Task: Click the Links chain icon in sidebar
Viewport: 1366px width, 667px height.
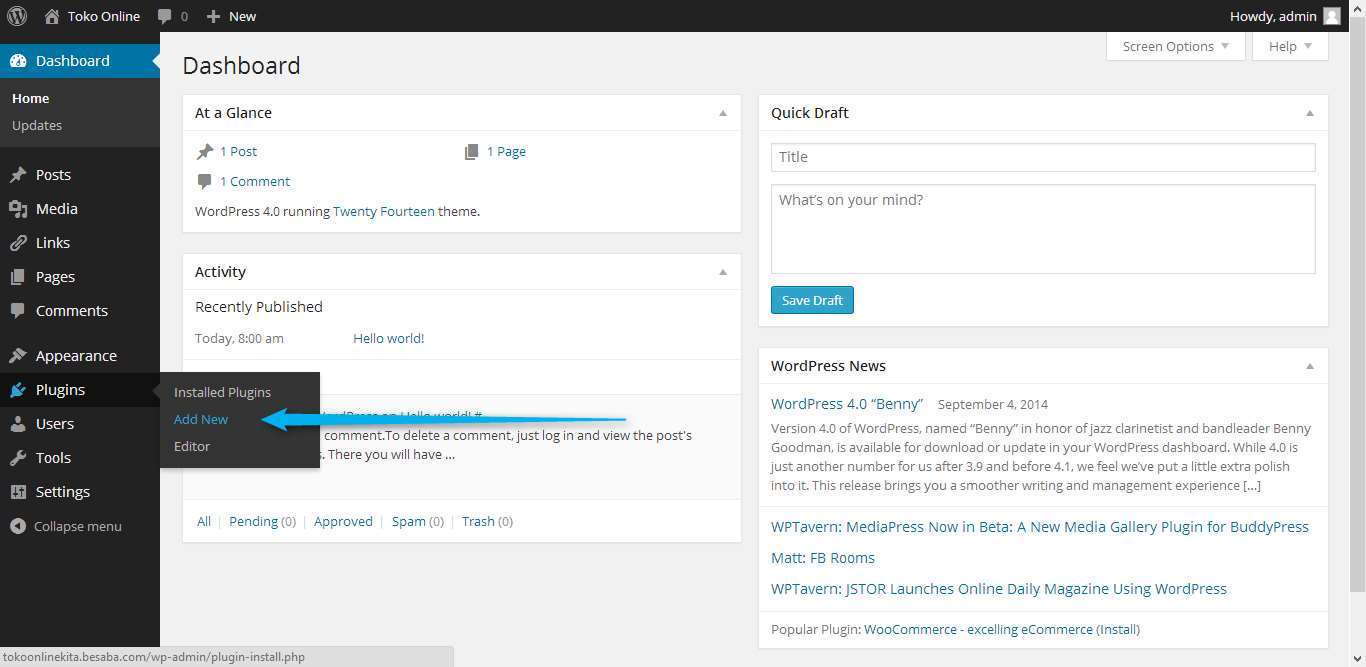Action: (18, 243)
